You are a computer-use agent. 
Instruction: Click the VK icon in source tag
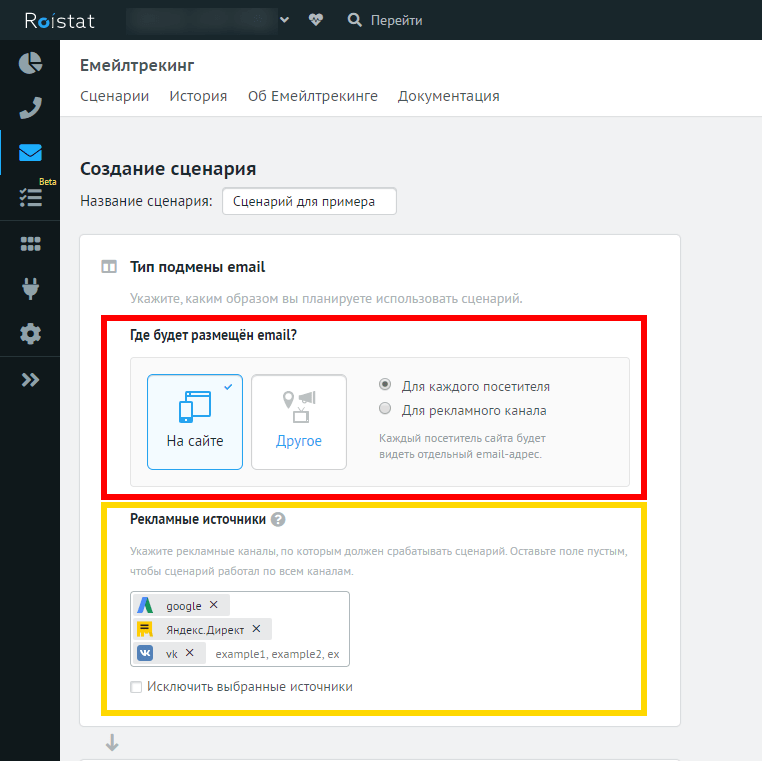coord(145,653)
